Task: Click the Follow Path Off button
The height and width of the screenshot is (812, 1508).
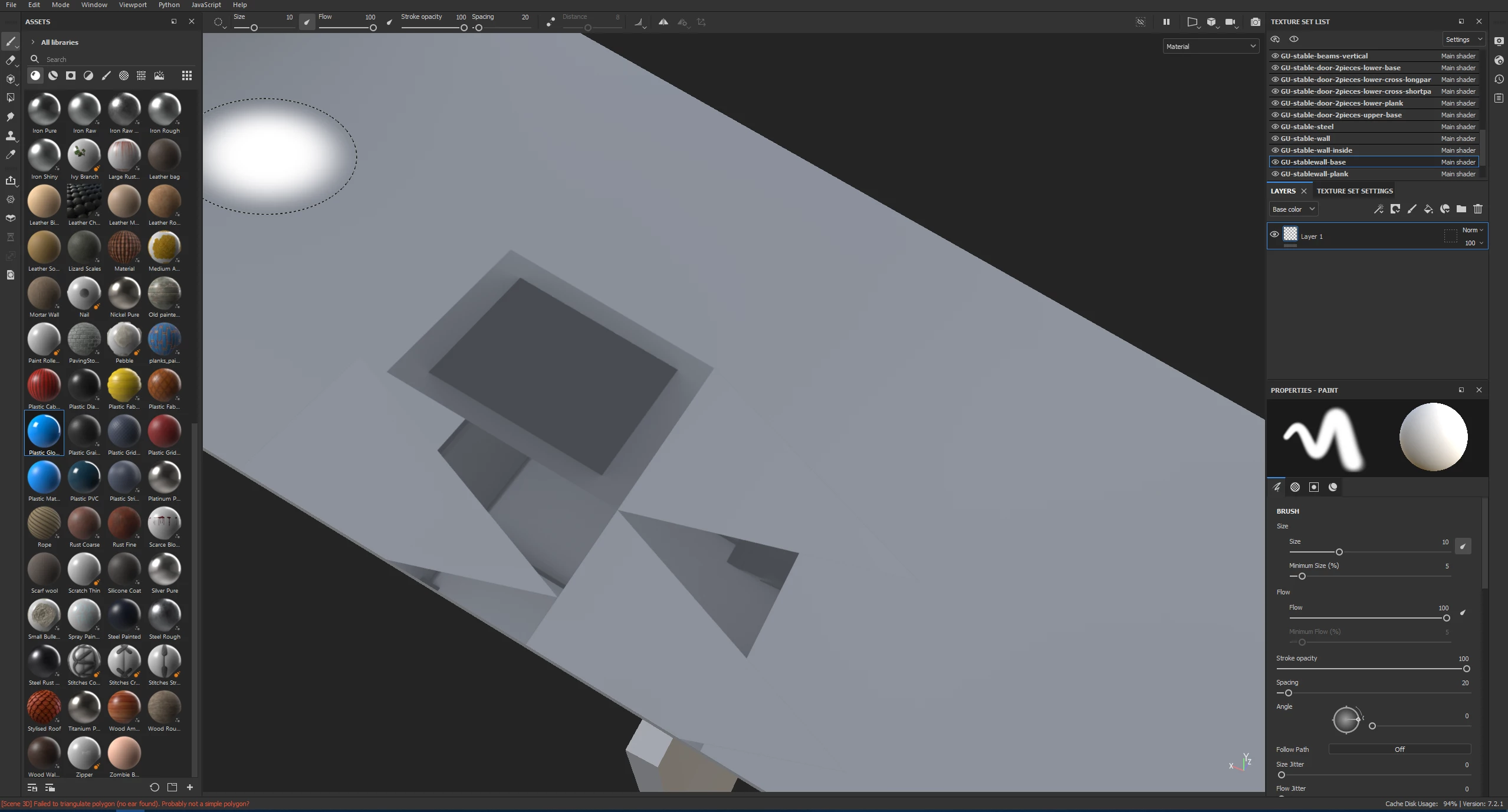Action: tap(1399, 749)
